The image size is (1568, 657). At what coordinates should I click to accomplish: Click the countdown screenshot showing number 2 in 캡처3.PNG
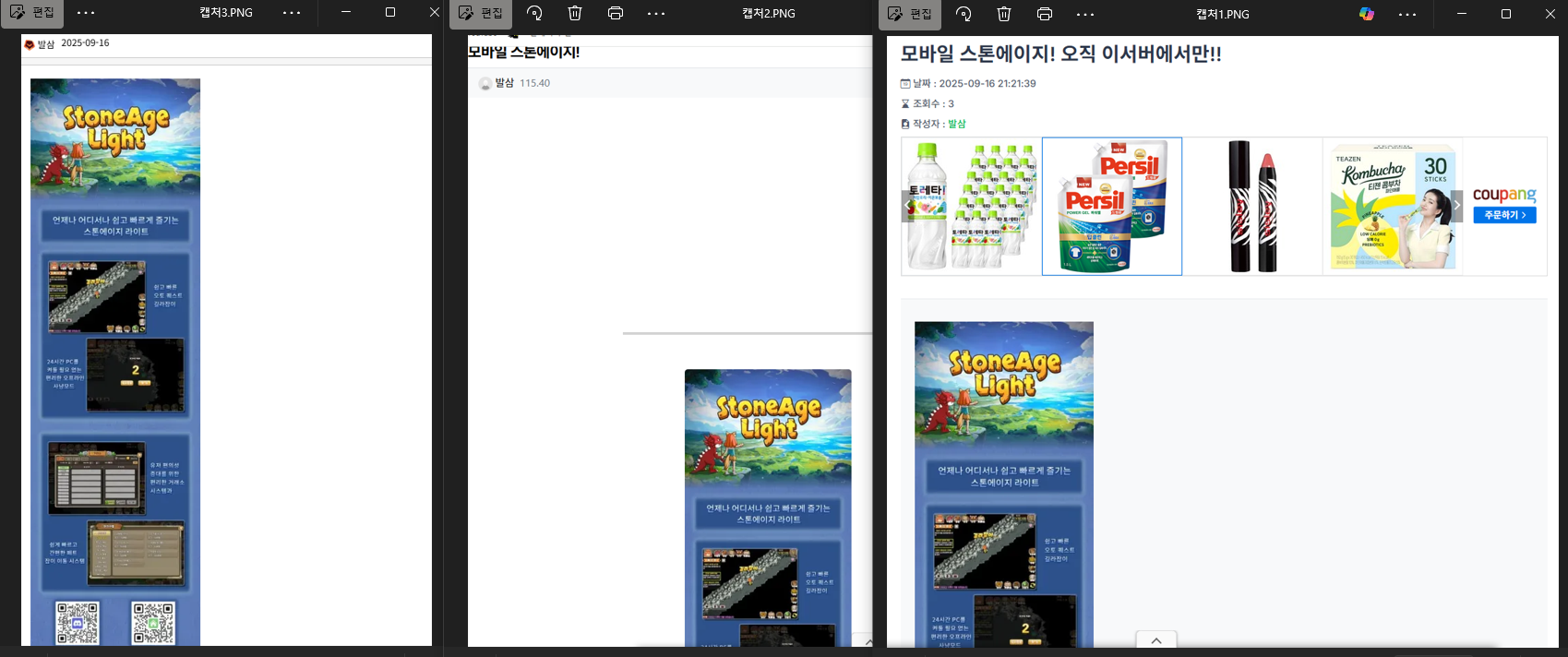(135, 375)
